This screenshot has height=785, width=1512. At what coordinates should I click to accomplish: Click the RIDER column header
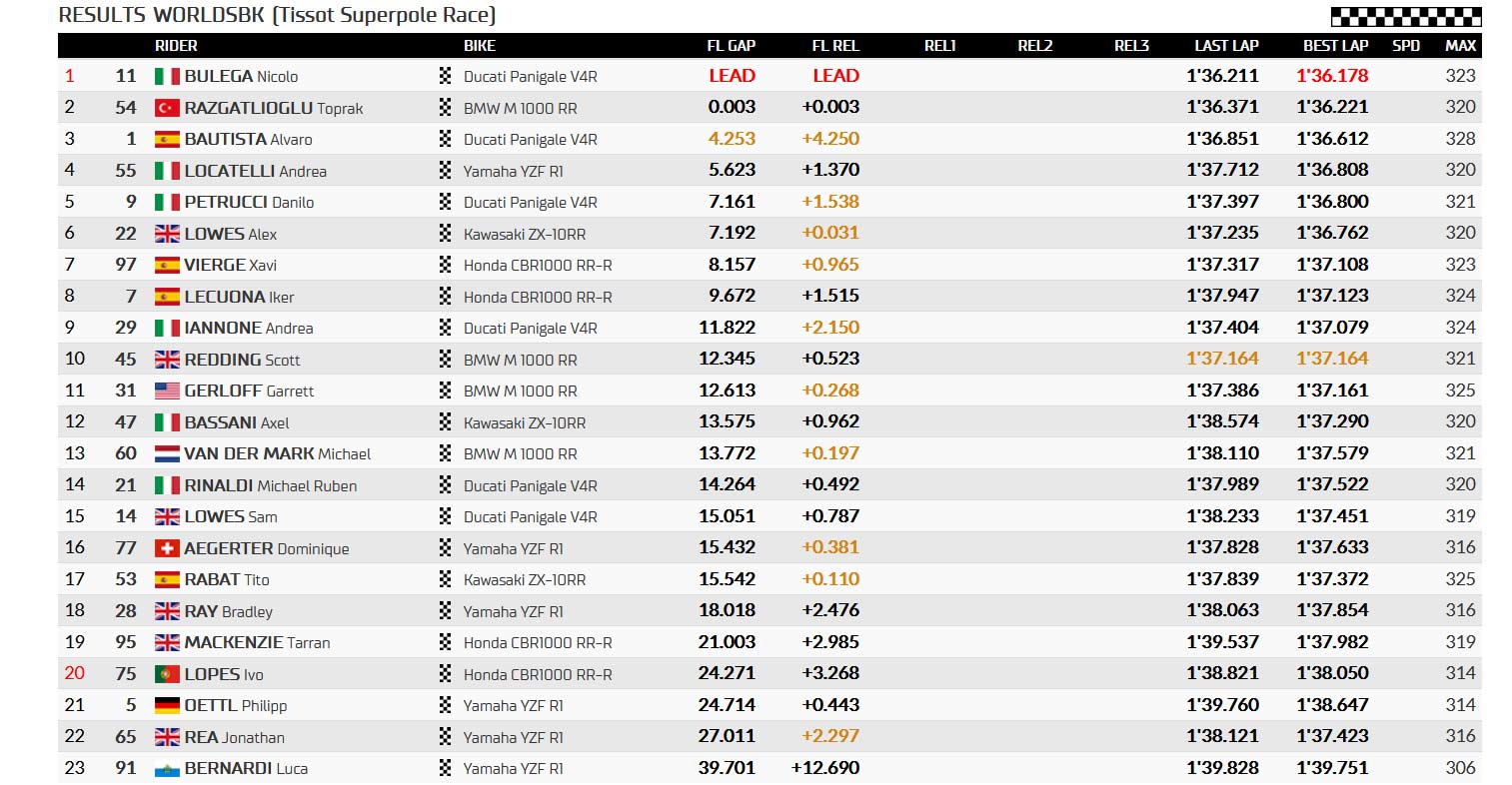(176, 46)
